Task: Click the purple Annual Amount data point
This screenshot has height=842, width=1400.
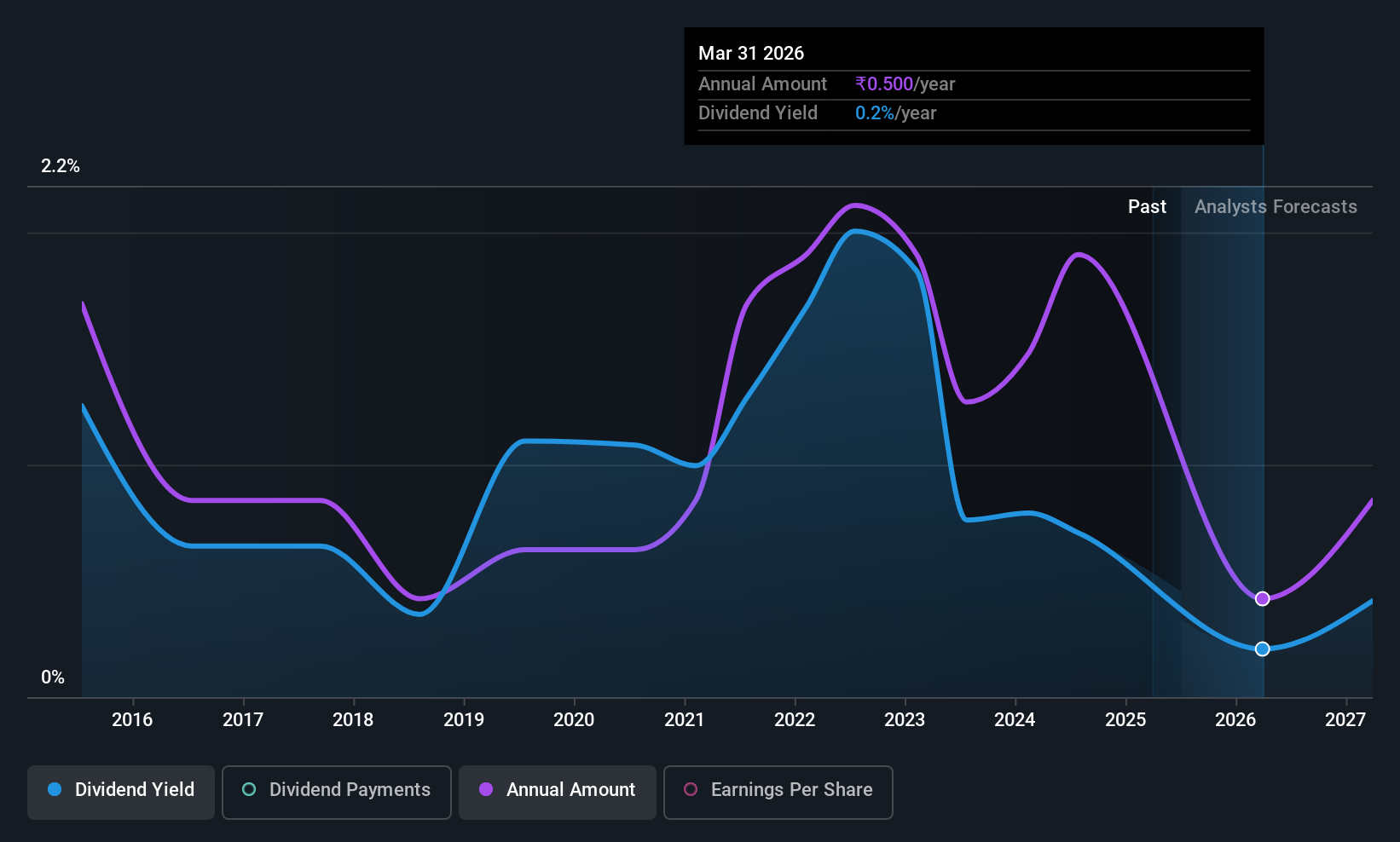Action: 1263,598
